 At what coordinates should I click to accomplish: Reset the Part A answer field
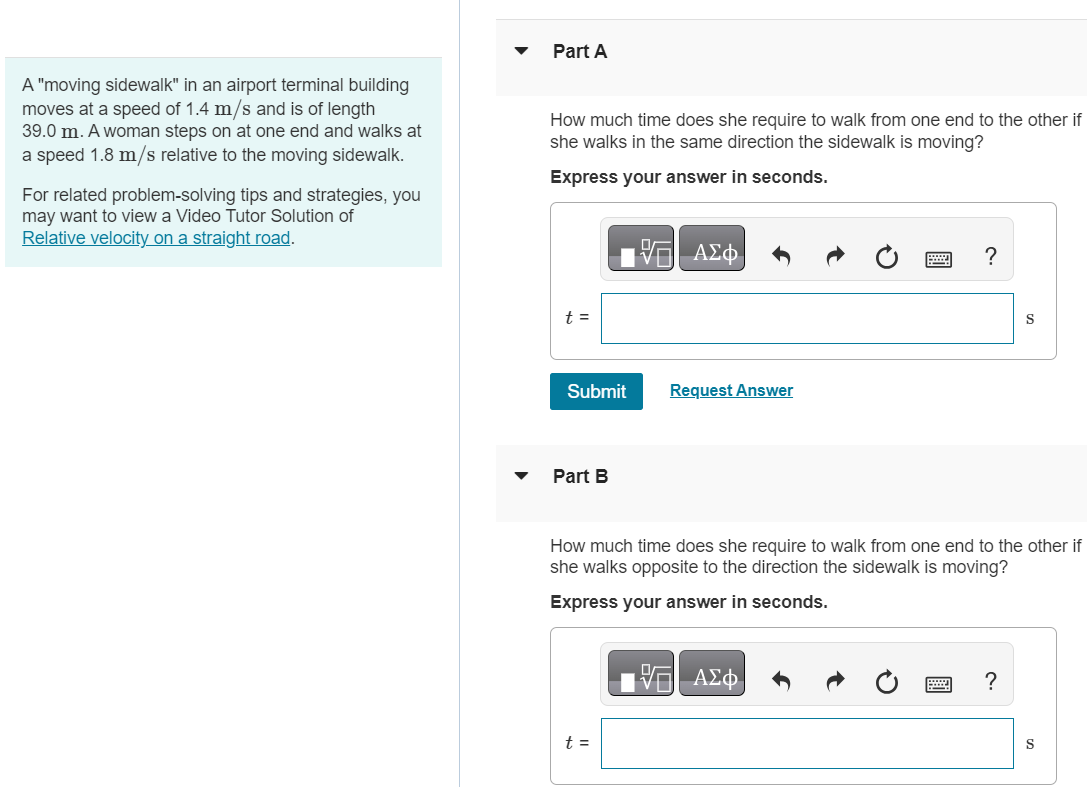887,257
